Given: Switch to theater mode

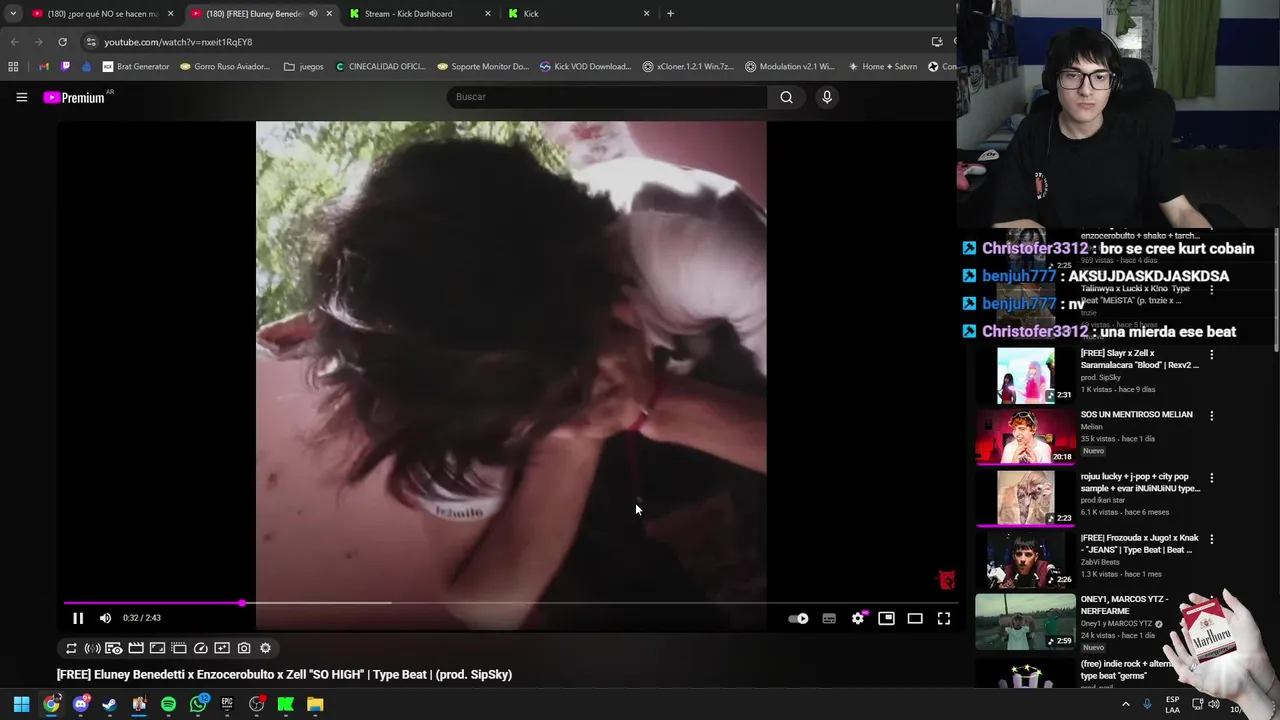Looking at the screenshot, I should click(915, 618).
